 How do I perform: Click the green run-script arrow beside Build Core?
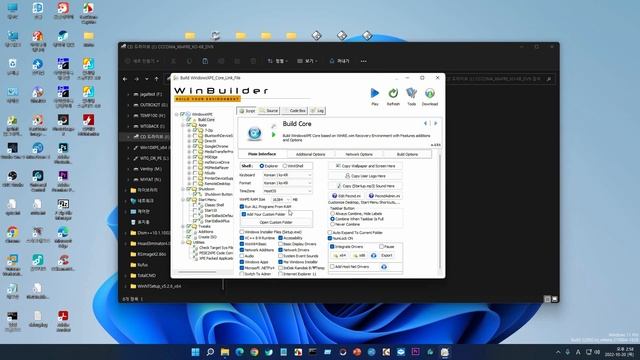tap(273, 134)
